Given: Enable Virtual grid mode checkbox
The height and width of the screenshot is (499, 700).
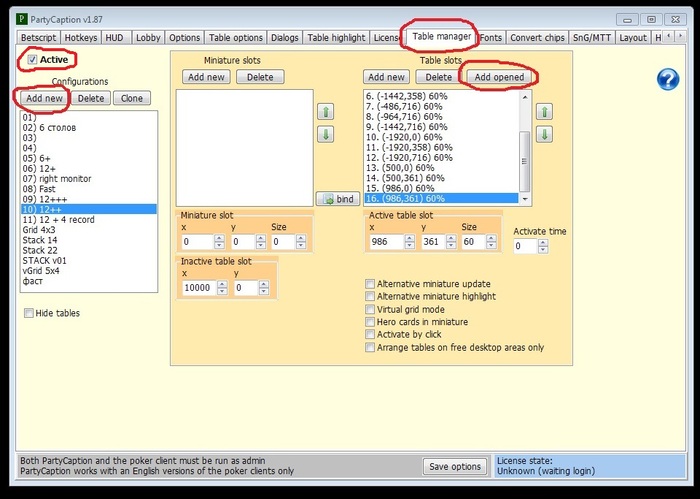Looking at the screenshot, I should tap(370, 309).
